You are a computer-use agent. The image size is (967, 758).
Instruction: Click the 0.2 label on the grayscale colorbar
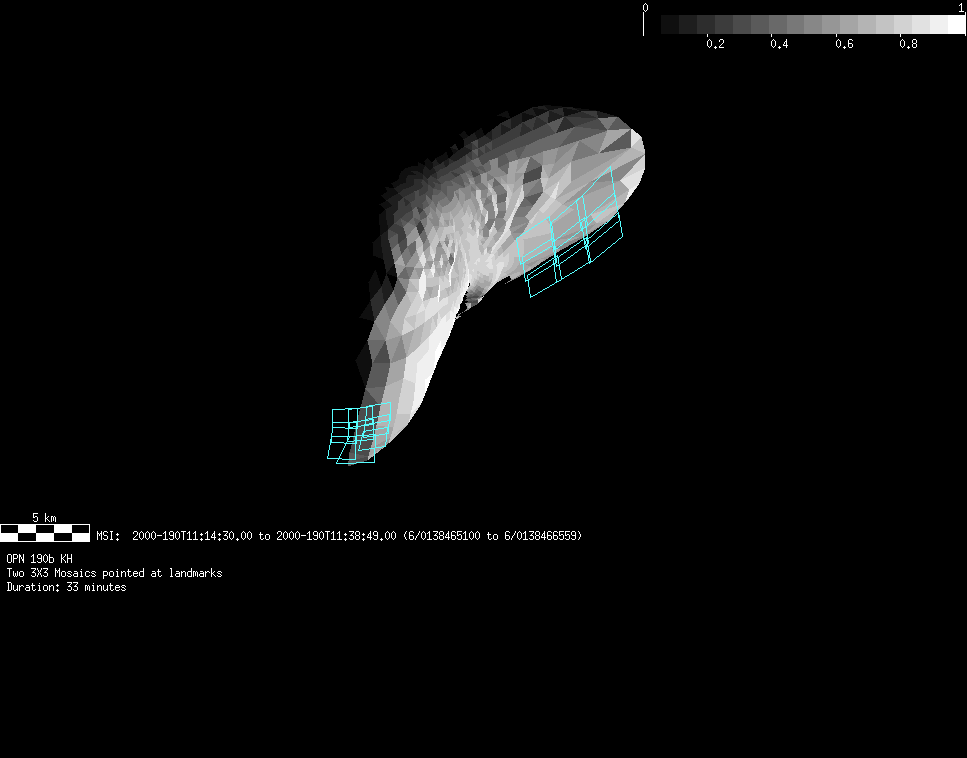click(x=715, y=44)
